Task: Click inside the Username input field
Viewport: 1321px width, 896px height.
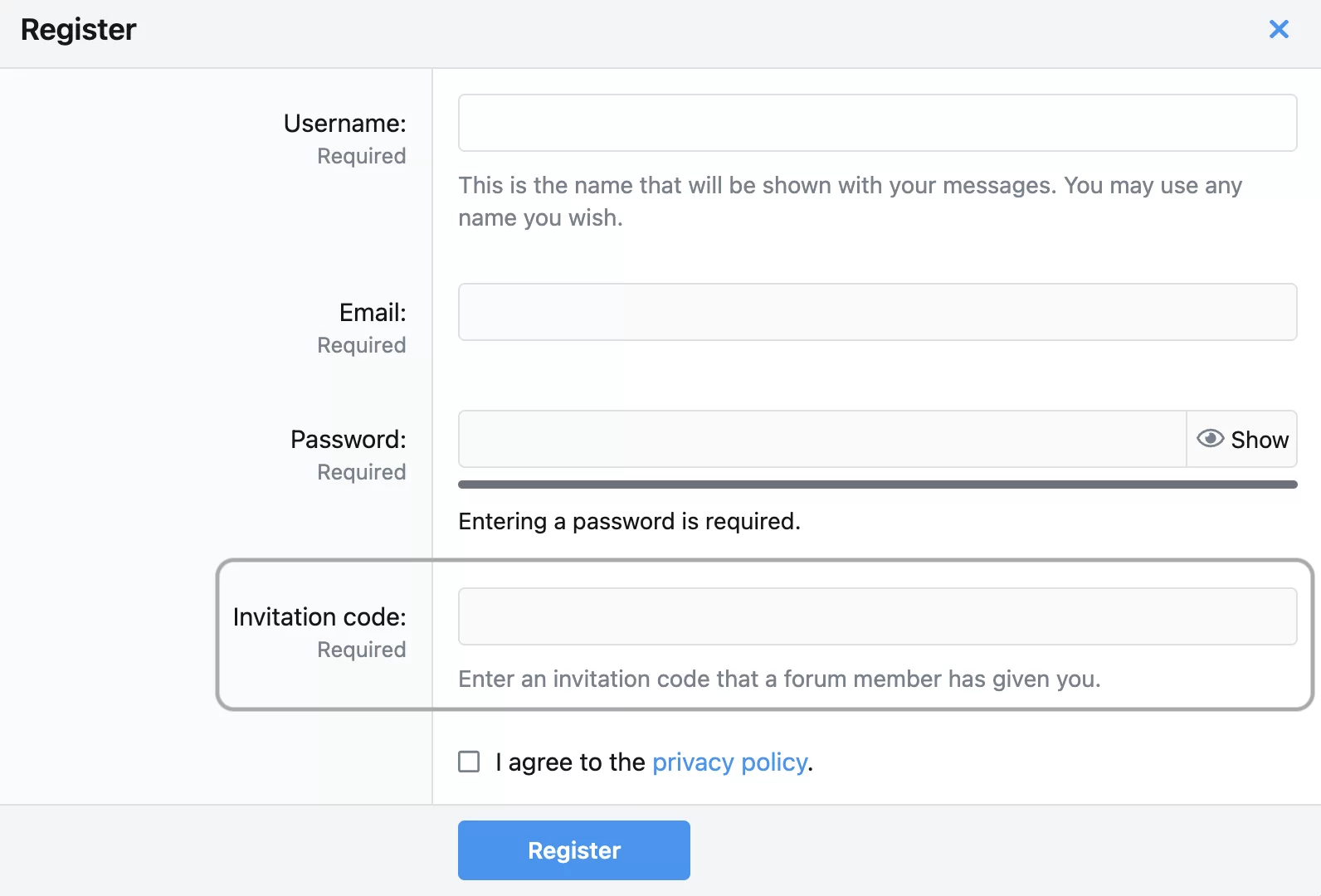Action: pyautogui.click(x=876, y=122)
